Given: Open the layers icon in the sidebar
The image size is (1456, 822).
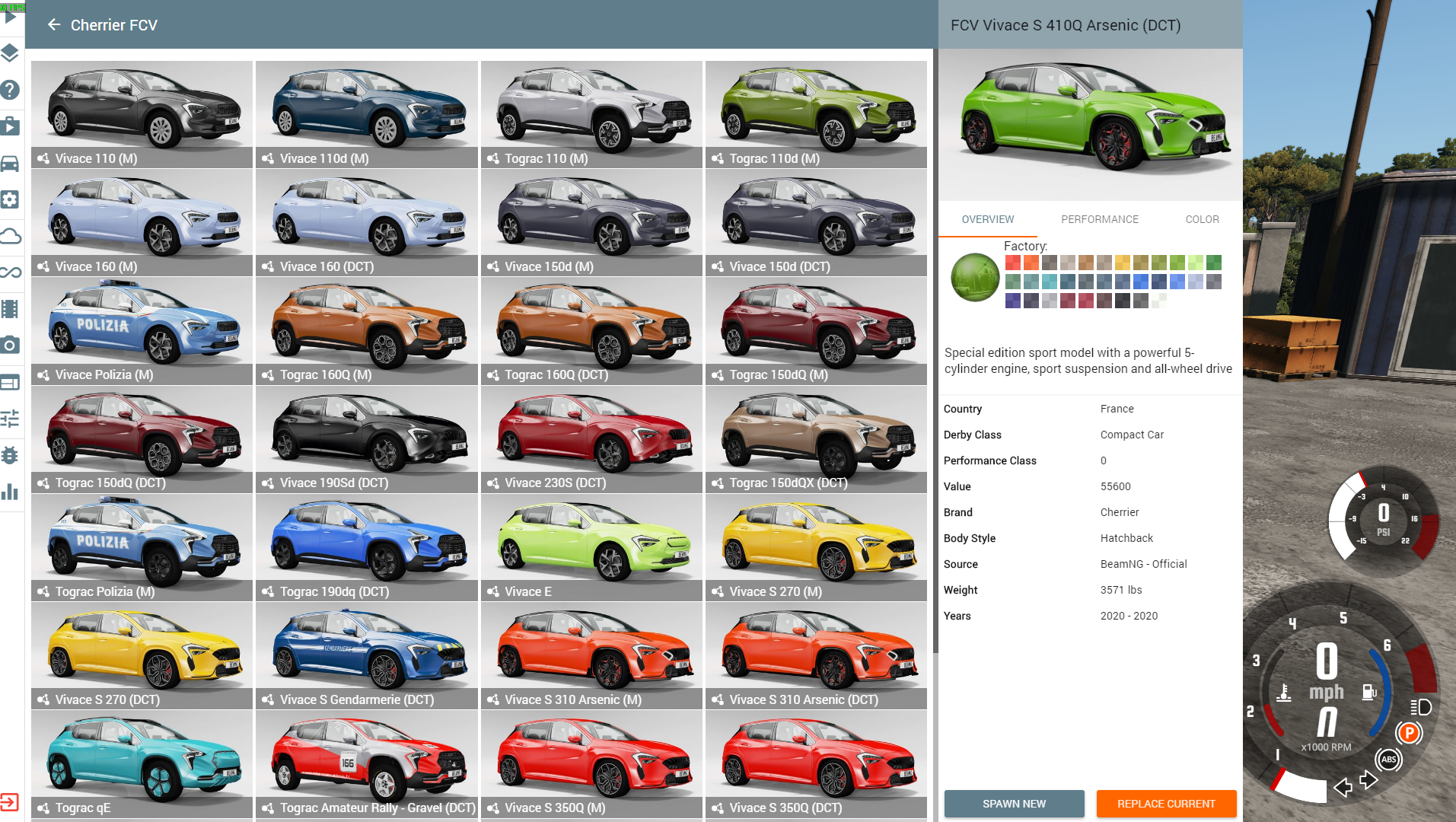Looking at the screenshot, I should pyautogui.click(x=10, y=53).
